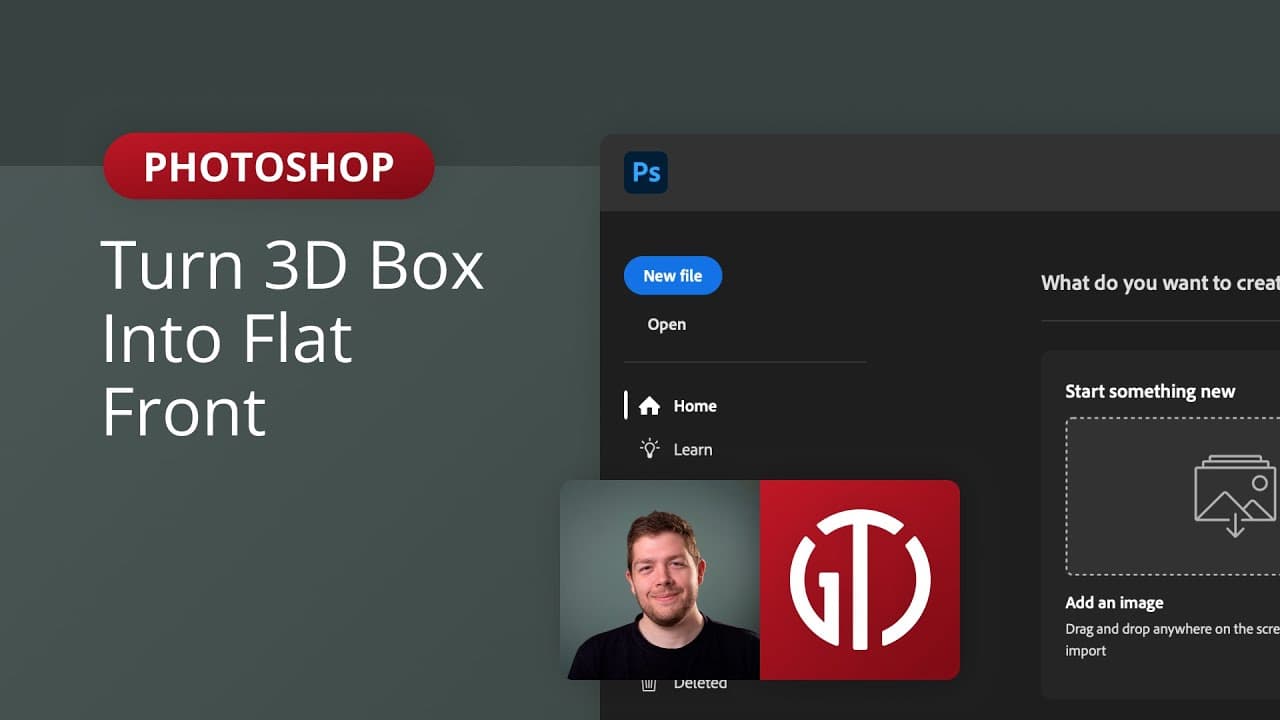Click the presenter webcam thumbnail
1280x720 pixels.
tap(660, 580)
